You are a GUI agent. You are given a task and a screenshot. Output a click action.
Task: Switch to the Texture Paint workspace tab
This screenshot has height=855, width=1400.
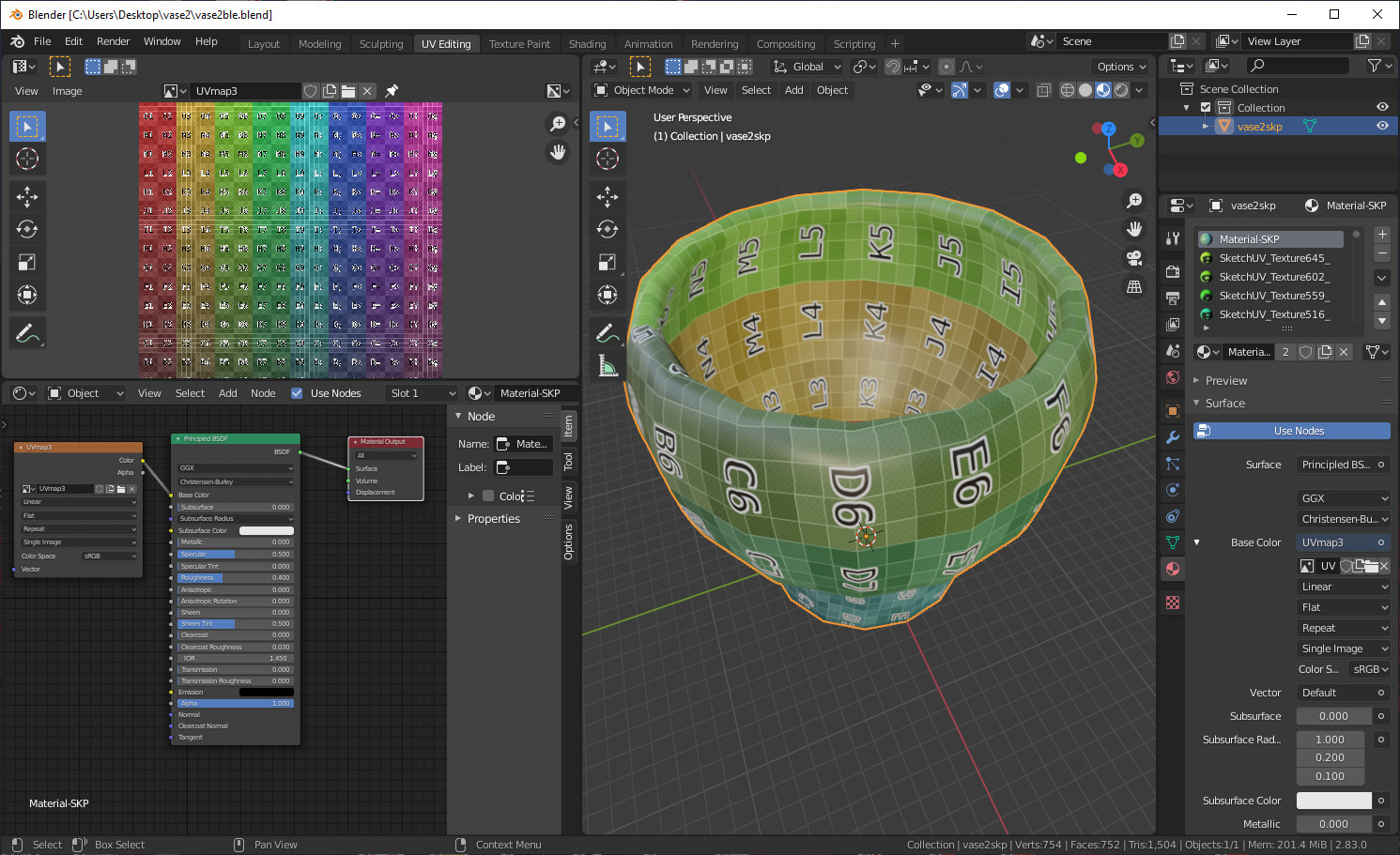[519, 44]
